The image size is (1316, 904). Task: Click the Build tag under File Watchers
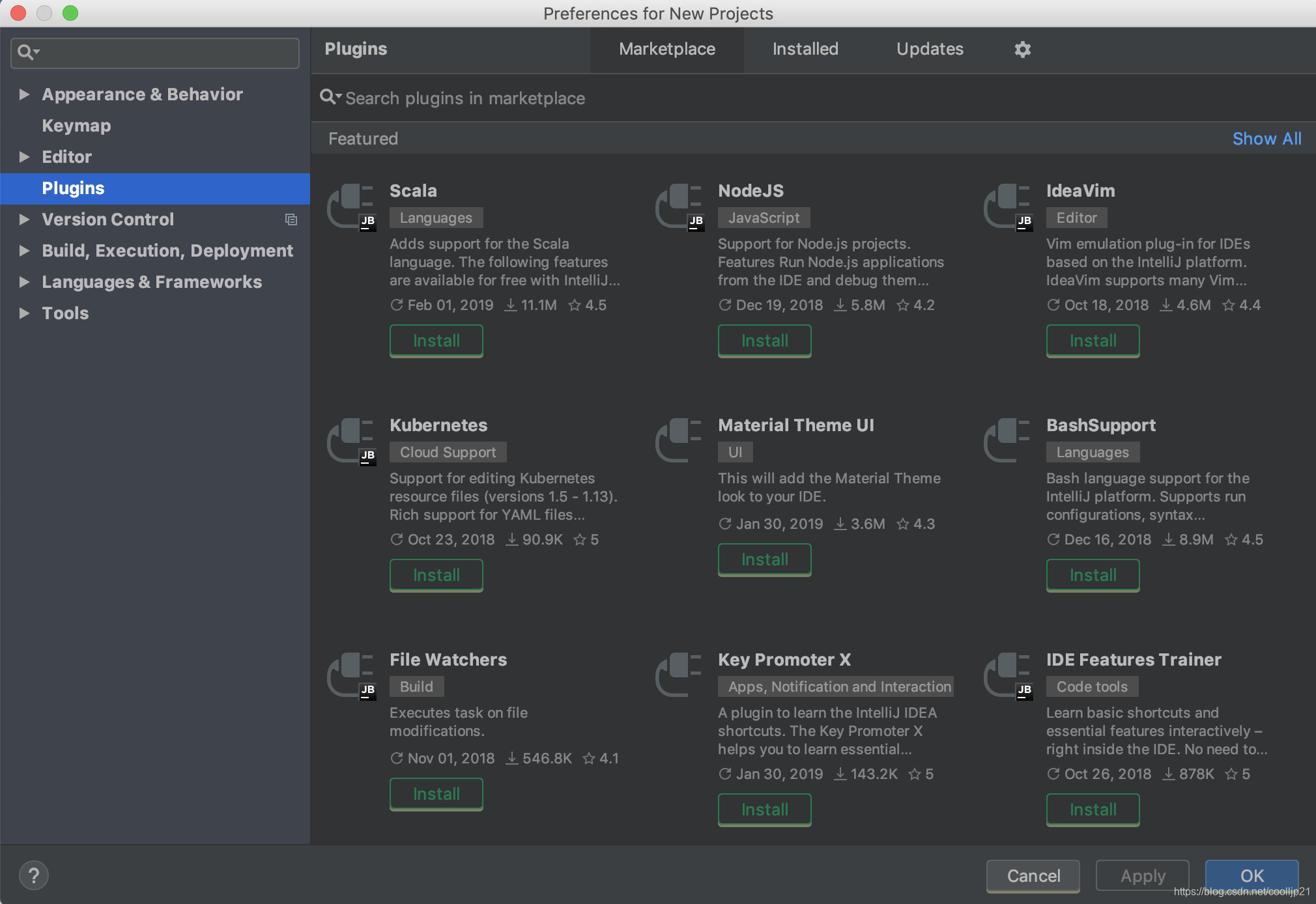point(416,686)
